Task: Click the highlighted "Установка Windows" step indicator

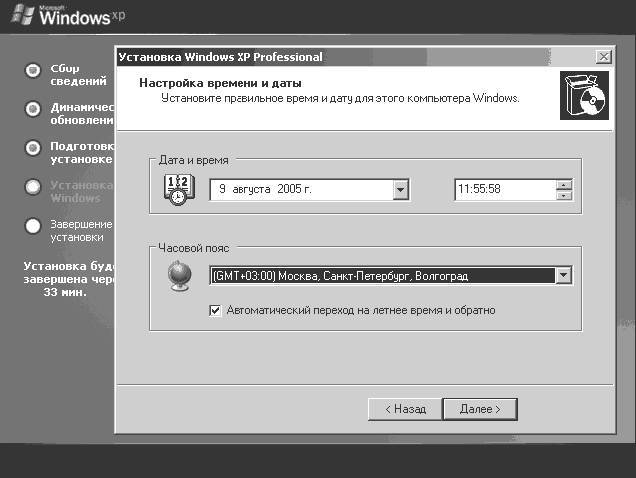Action: 33,186
